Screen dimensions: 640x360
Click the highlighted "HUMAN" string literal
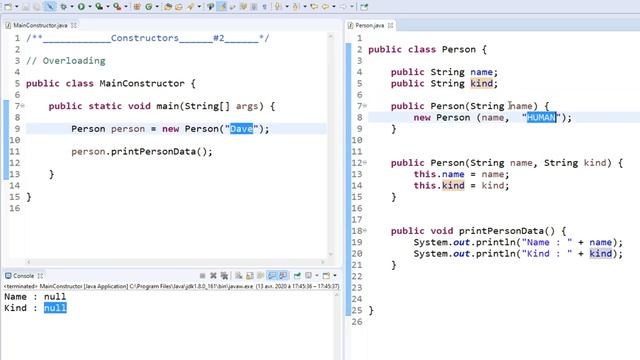[541, 118]
